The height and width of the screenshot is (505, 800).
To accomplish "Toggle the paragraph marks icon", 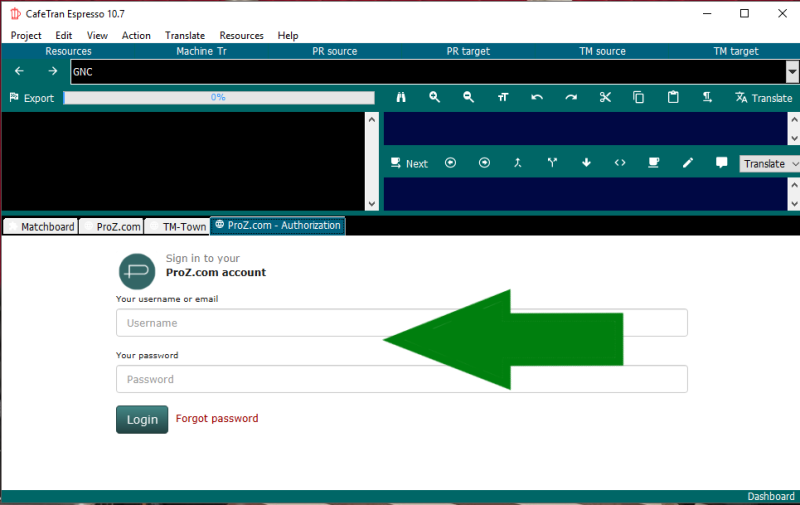I will pos(707,97).
